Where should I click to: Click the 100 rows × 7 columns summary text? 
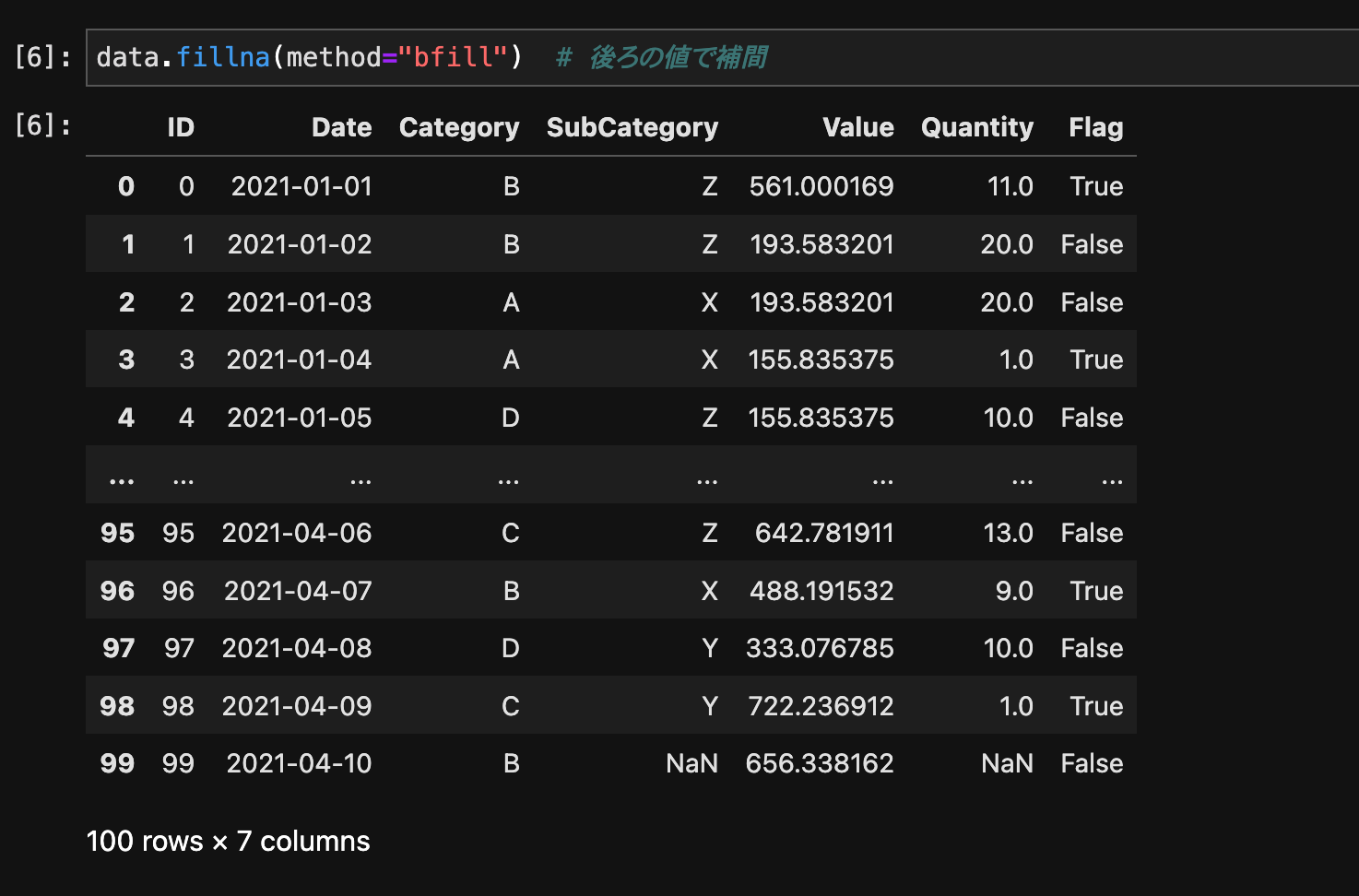point(229,841)
